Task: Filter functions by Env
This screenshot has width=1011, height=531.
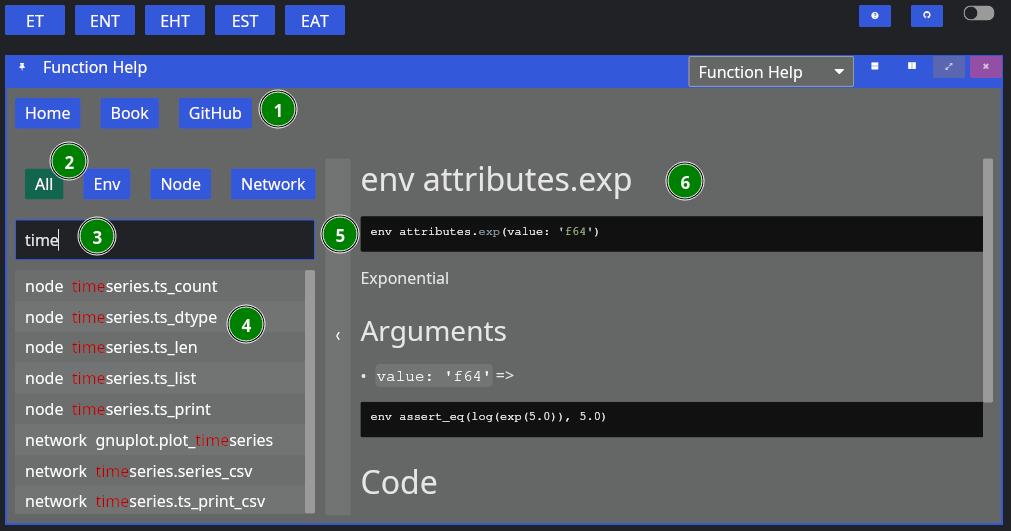Action: coord(107,184)
